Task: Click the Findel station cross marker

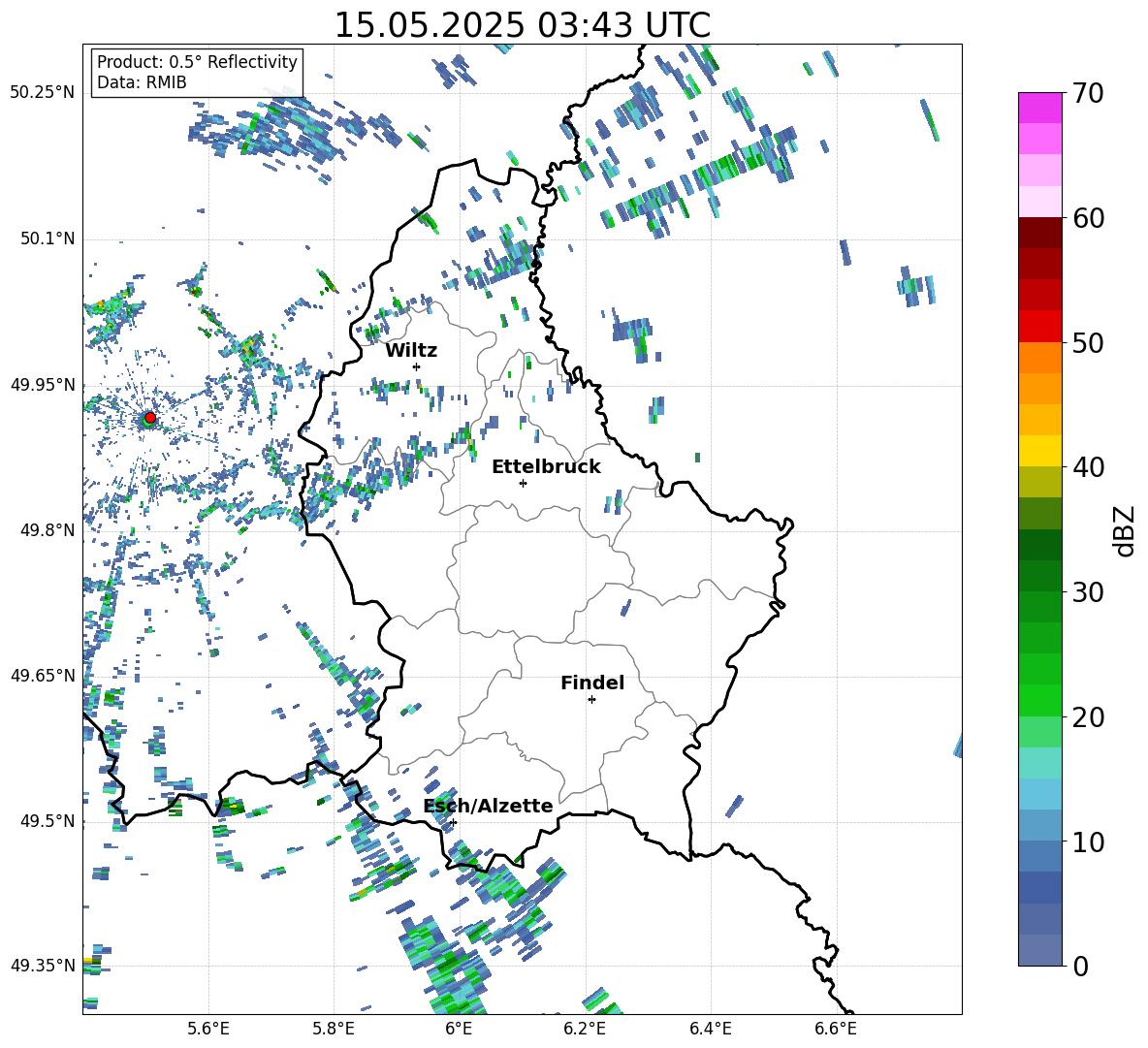Action: 591,700
